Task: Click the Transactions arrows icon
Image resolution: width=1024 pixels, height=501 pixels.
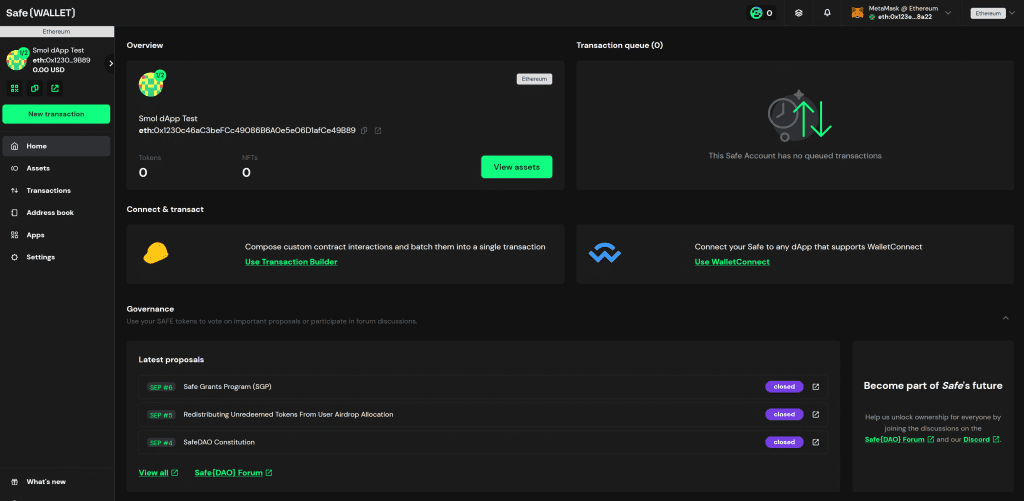Action: [x=14, y=191]
